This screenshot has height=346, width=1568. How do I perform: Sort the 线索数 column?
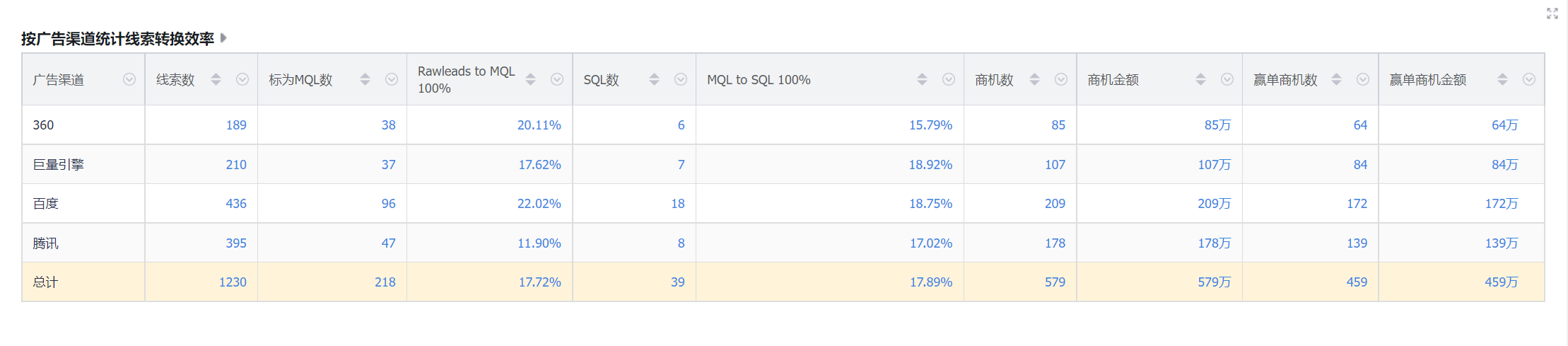pos(216,79)
